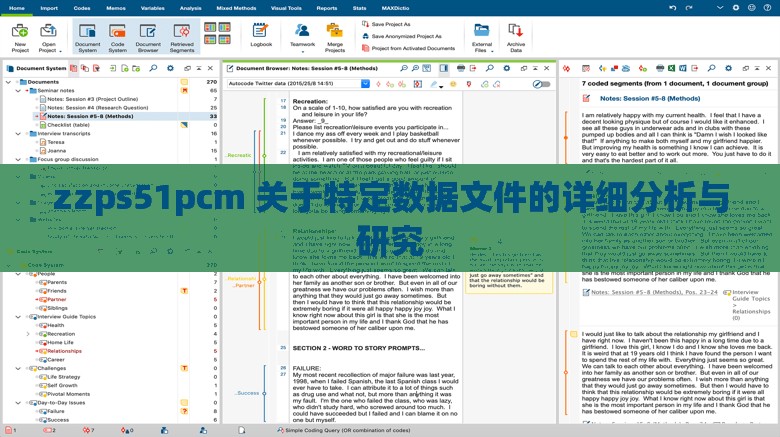
Task: Click the Success coding stripe label
Action: click(x=247, y=393)
